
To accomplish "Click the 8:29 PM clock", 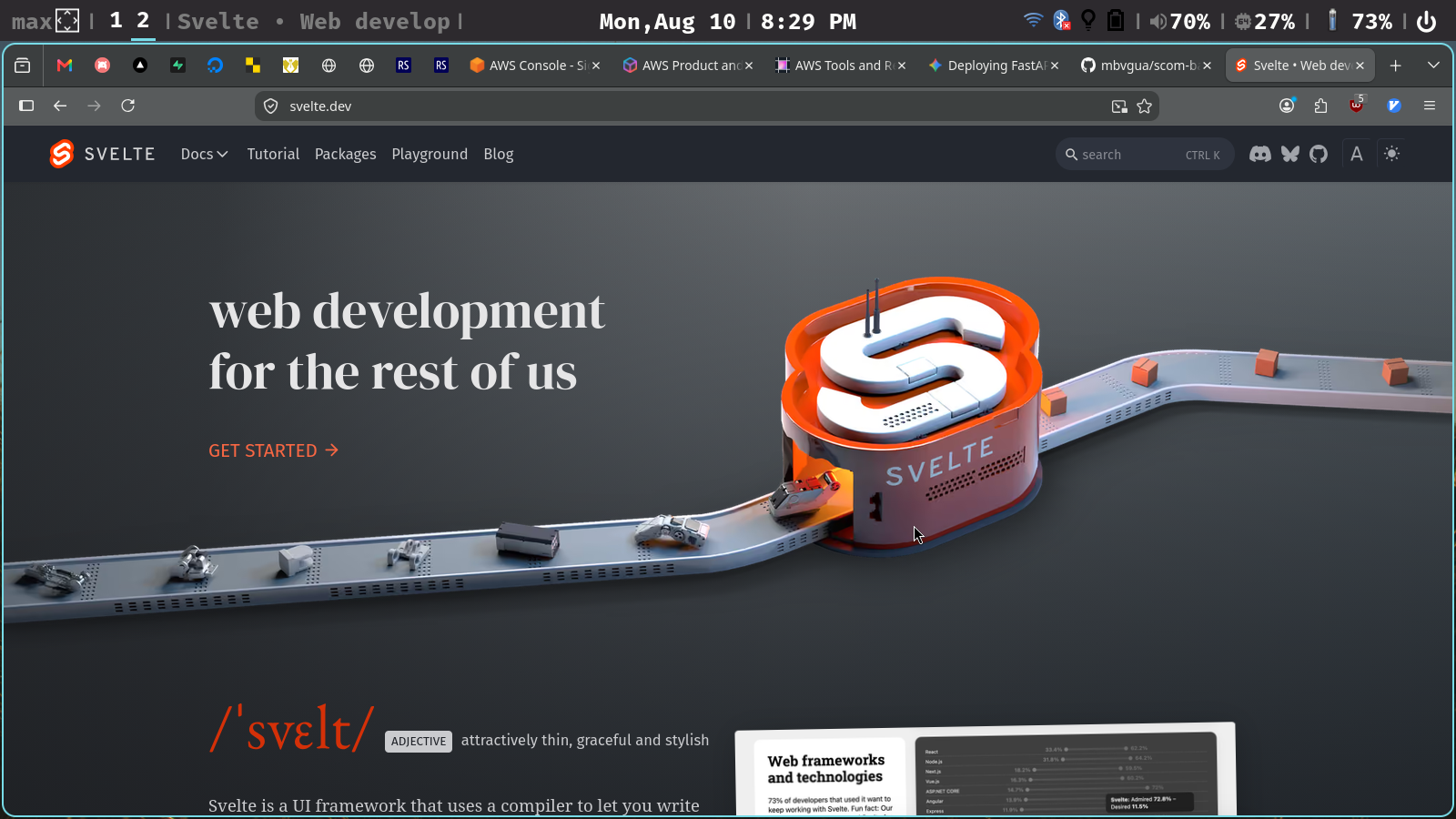I will coord(808,22).
